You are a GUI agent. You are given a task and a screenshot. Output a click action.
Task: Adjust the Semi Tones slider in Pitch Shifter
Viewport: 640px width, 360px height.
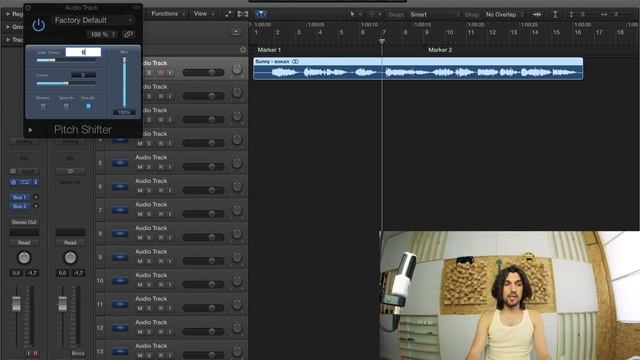click(x=66, y=60)
